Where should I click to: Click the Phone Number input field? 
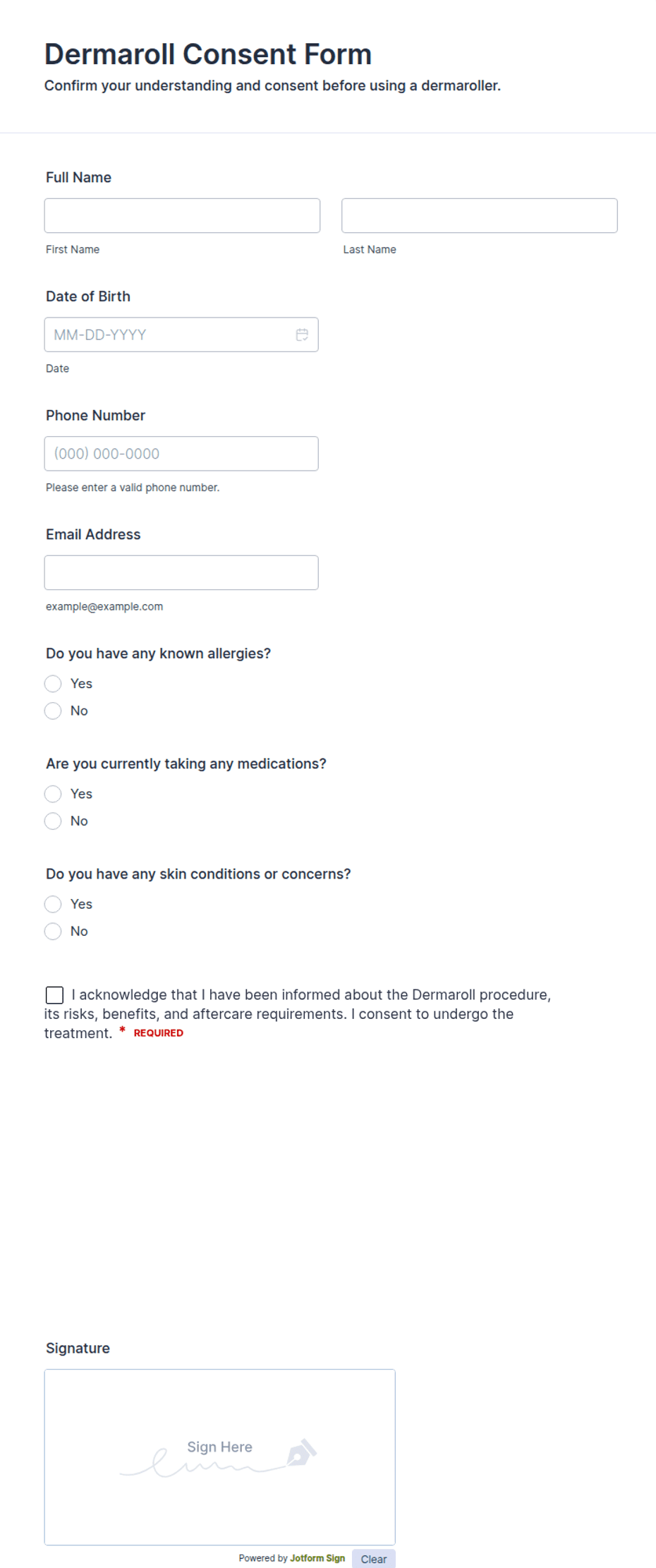click(181, 454)
